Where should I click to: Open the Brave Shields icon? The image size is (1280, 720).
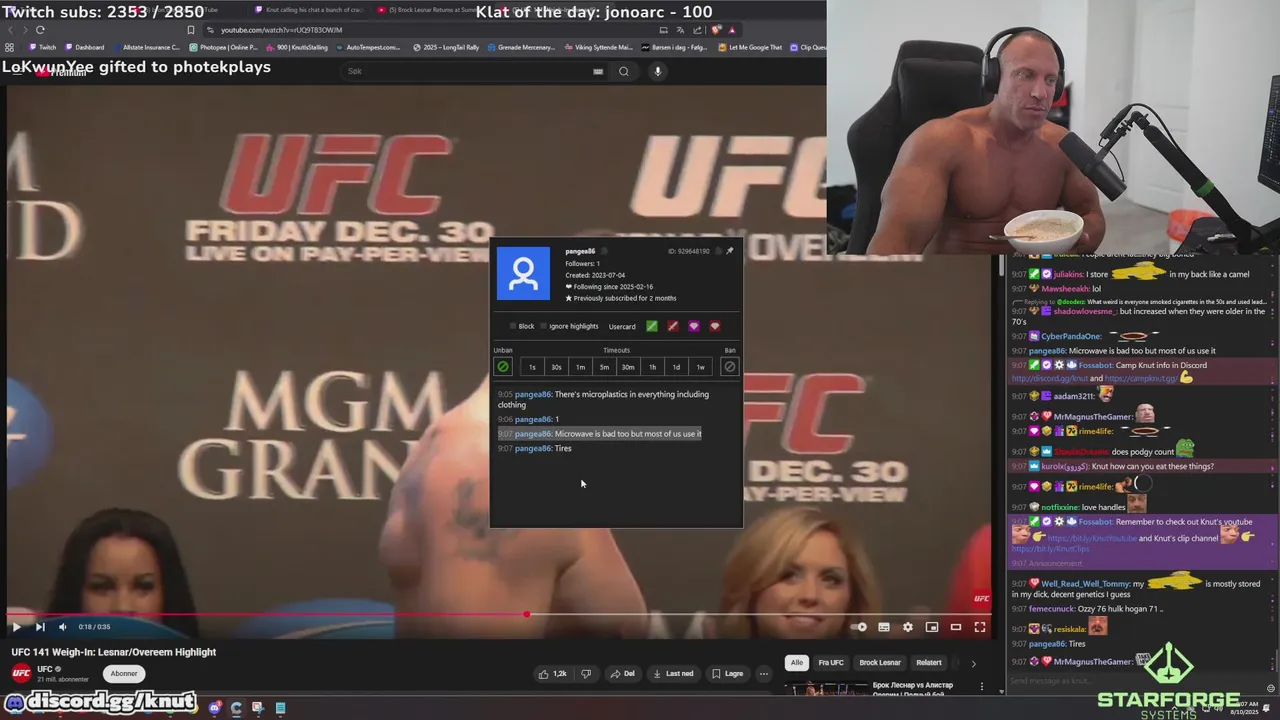coord(716,30)
